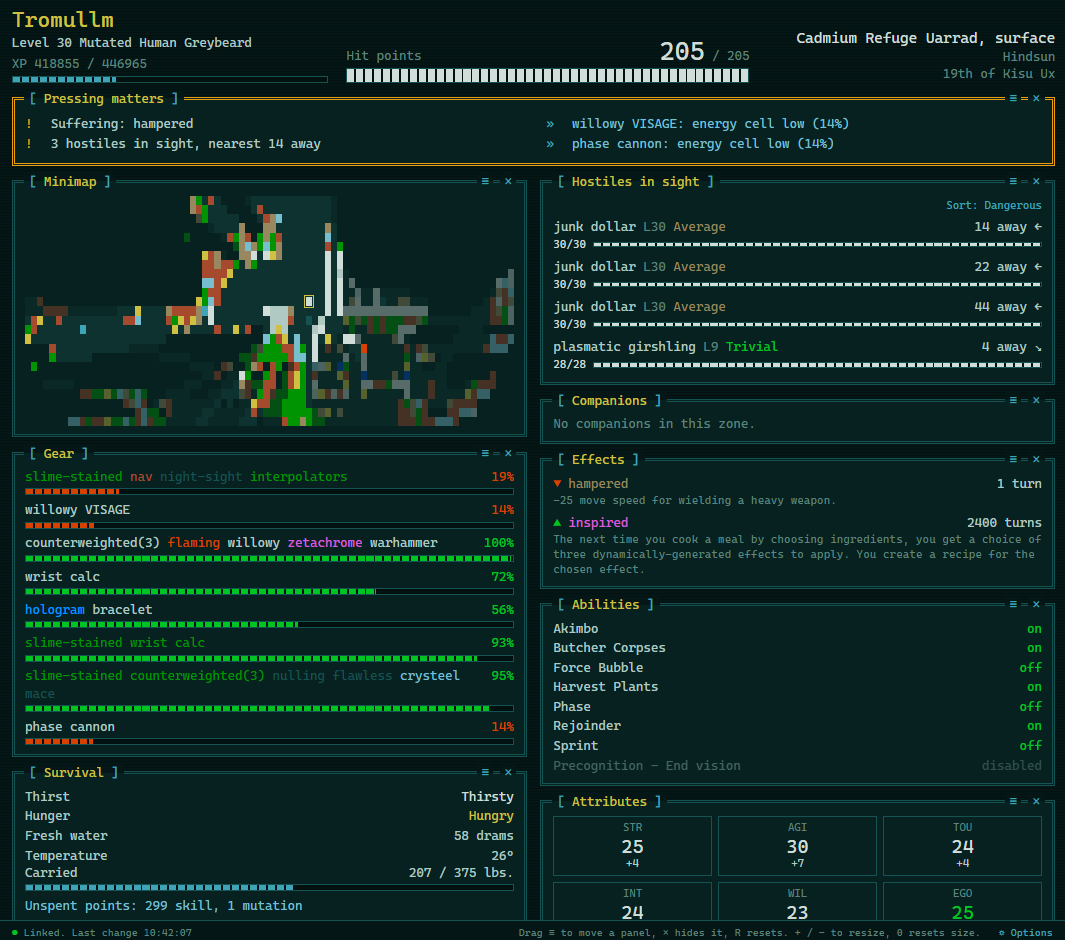Click the location text Cadmium Refuge Uarrad, surface
Screen dimensions: 1065x940
click(926, 38)
